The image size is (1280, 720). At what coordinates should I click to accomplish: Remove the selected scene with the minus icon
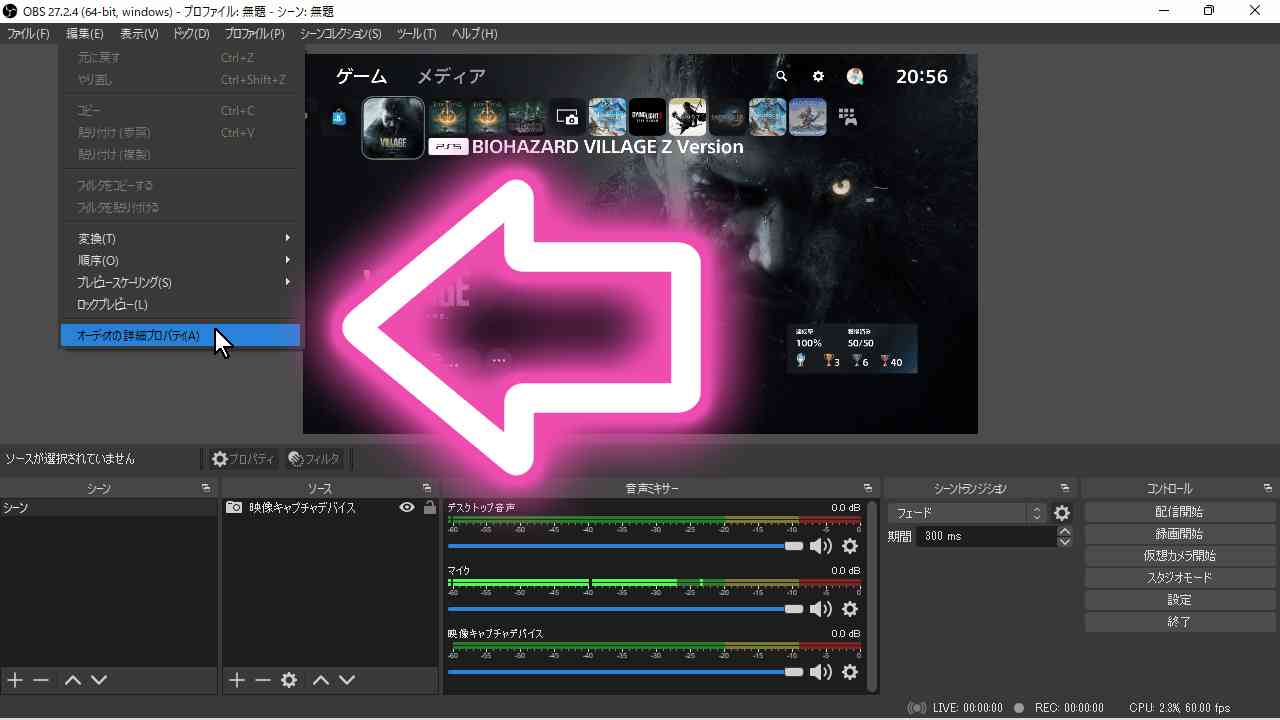tap(41, 680)
